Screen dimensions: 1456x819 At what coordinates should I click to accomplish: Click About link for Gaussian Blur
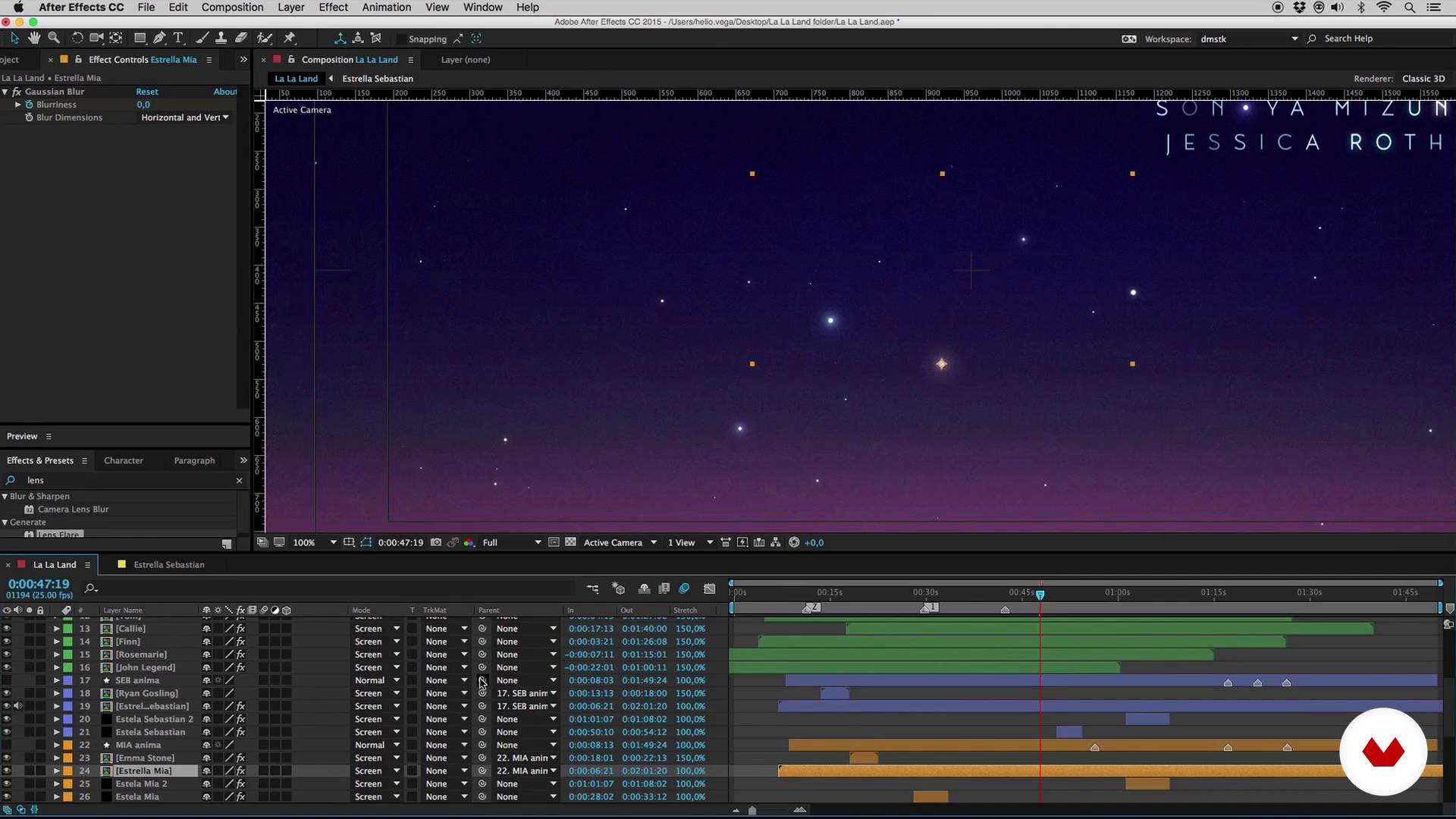coord(224,92)
